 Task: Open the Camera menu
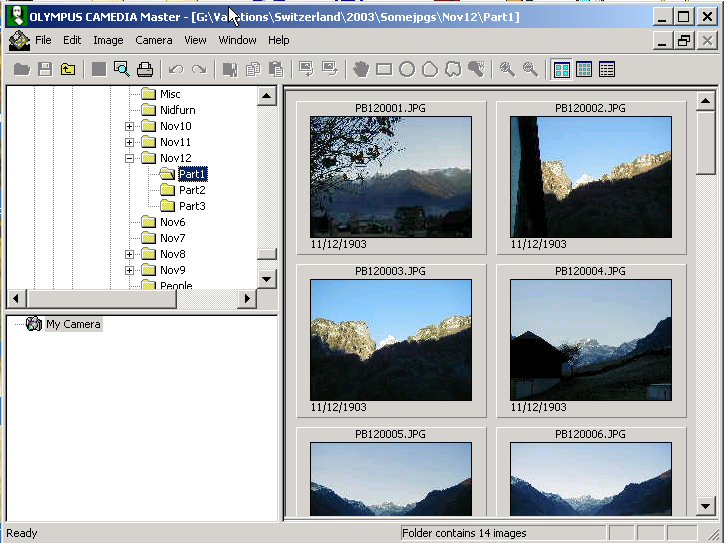coord(154,40)
